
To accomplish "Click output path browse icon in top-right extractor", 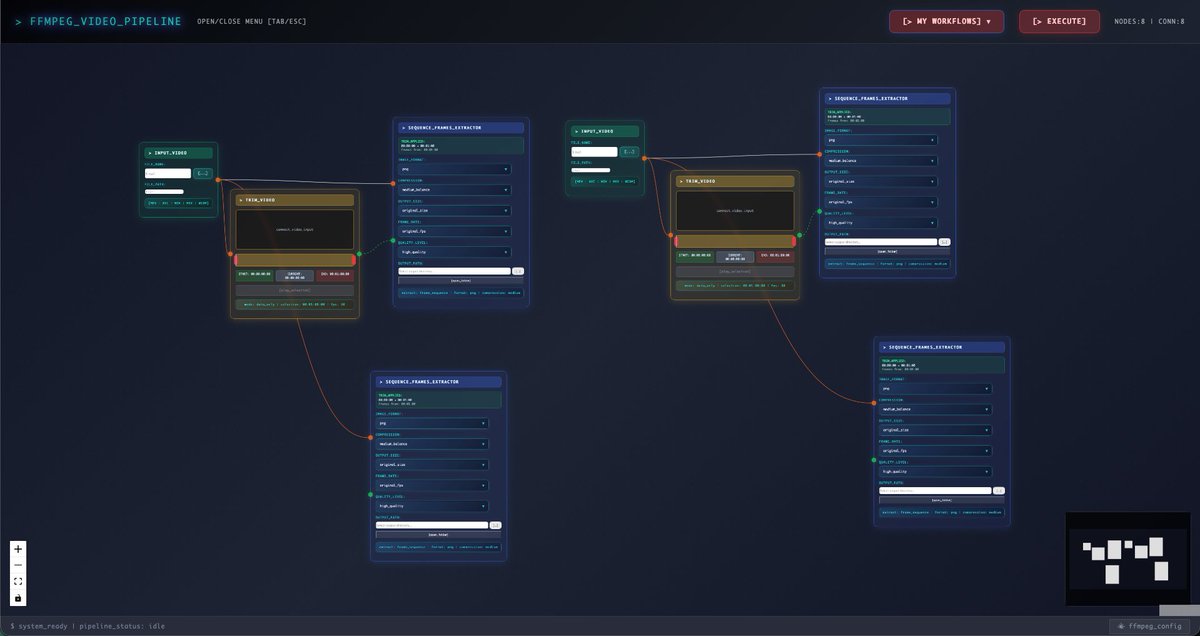I will 944,242.
